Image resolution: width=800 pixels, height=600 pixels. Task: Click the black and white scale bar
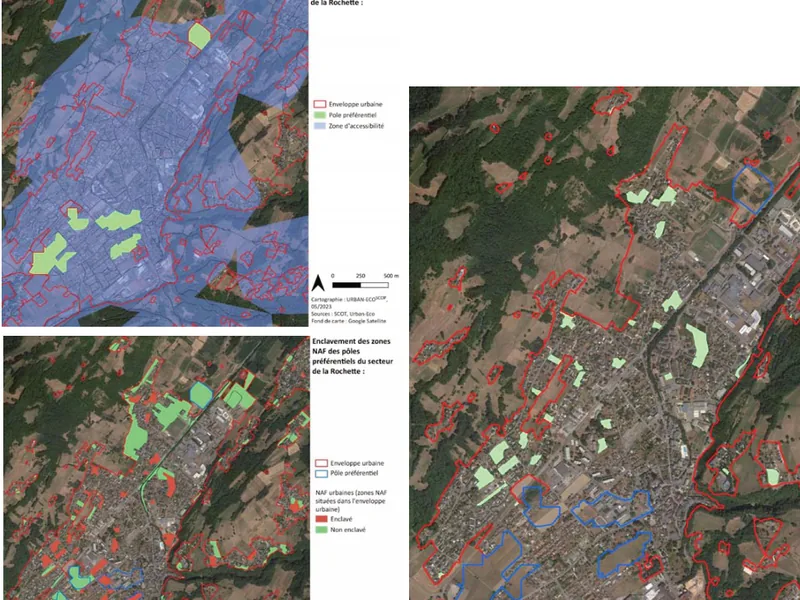point(360,285)
